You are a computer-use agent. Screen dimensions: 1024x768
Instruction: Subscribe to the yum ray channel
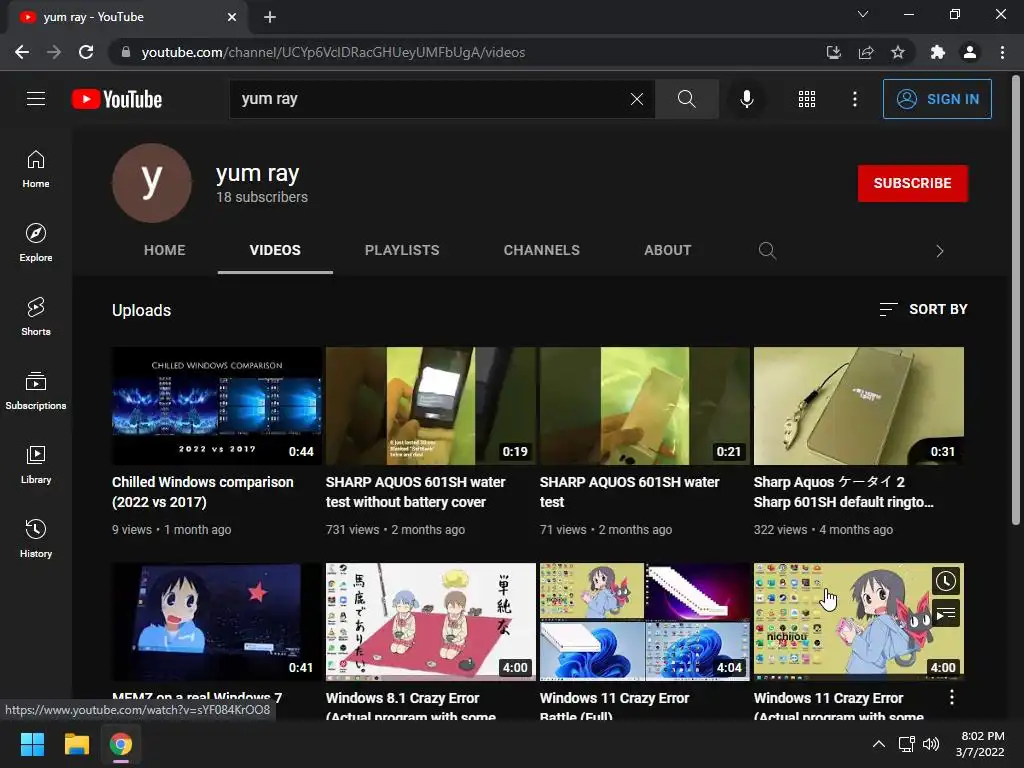click(x=912, y=184)
